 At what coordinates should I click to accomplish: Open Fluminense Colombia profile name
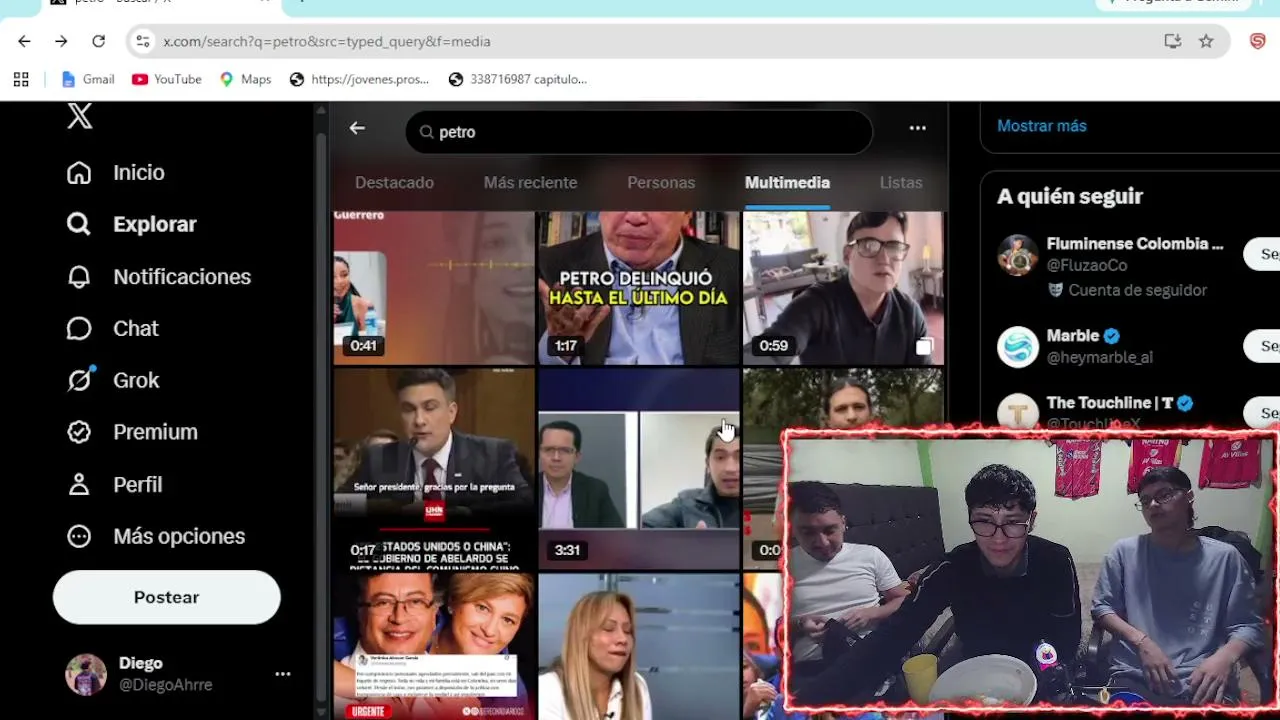click(x=1134, y=243)
